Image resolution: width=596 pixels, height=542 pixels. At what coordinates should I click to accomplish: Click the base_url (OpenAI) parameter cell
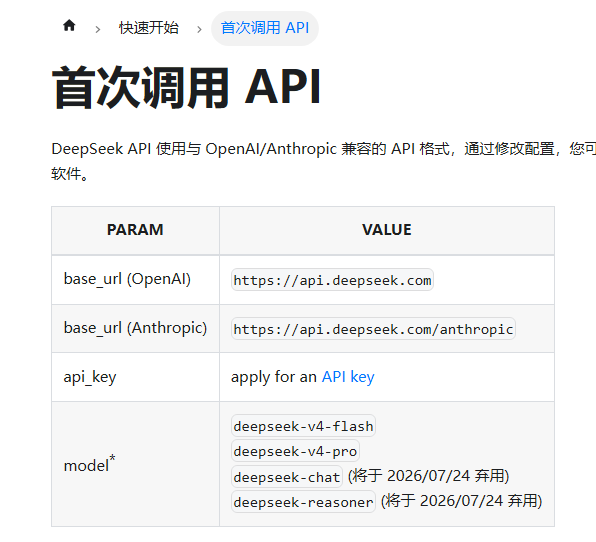pyautogui.click(x=135, y=279)
